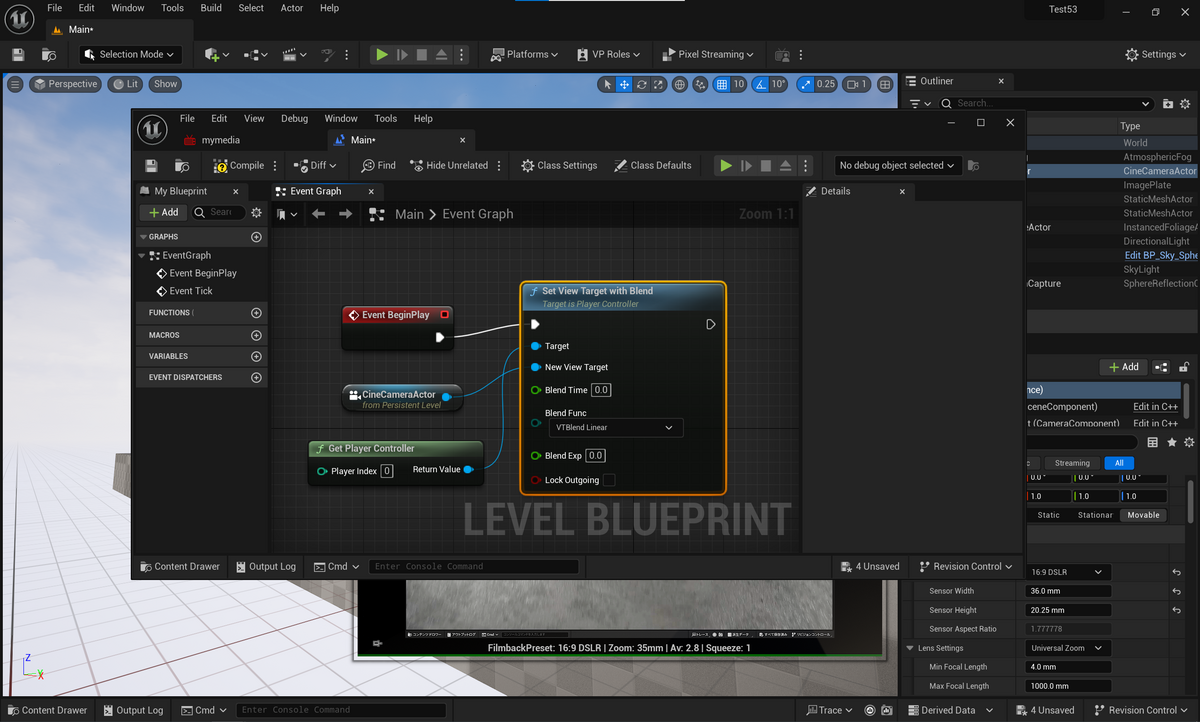Click the Hide Unrelated button
The image size is (1200, 722).
[x=449, y=166]
